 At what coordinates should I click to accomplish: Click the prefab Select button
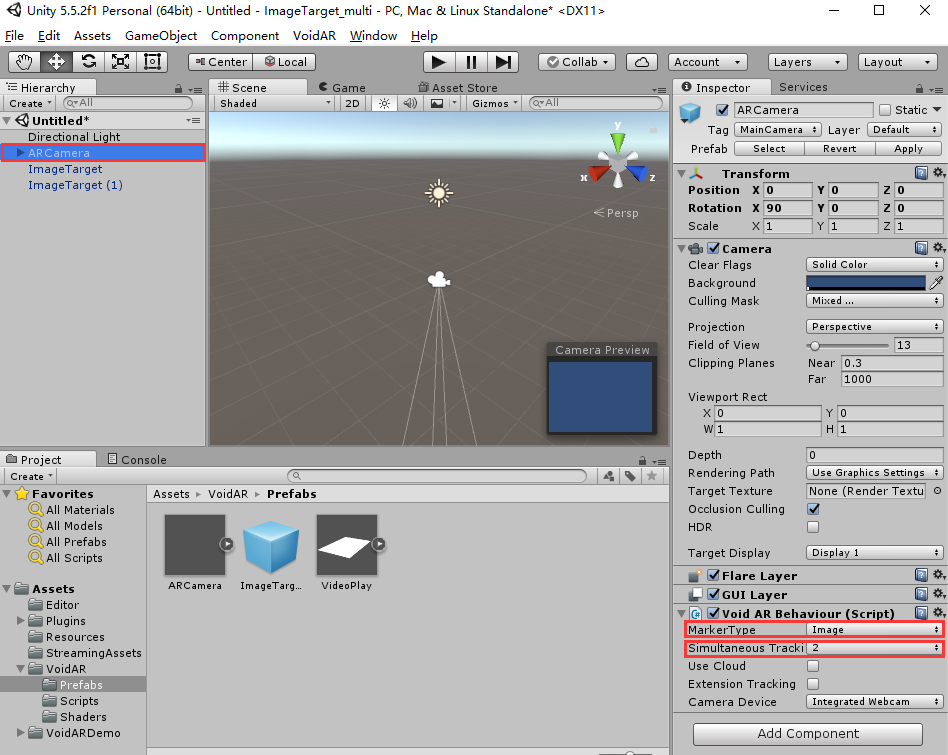click(x=769, y=149)
